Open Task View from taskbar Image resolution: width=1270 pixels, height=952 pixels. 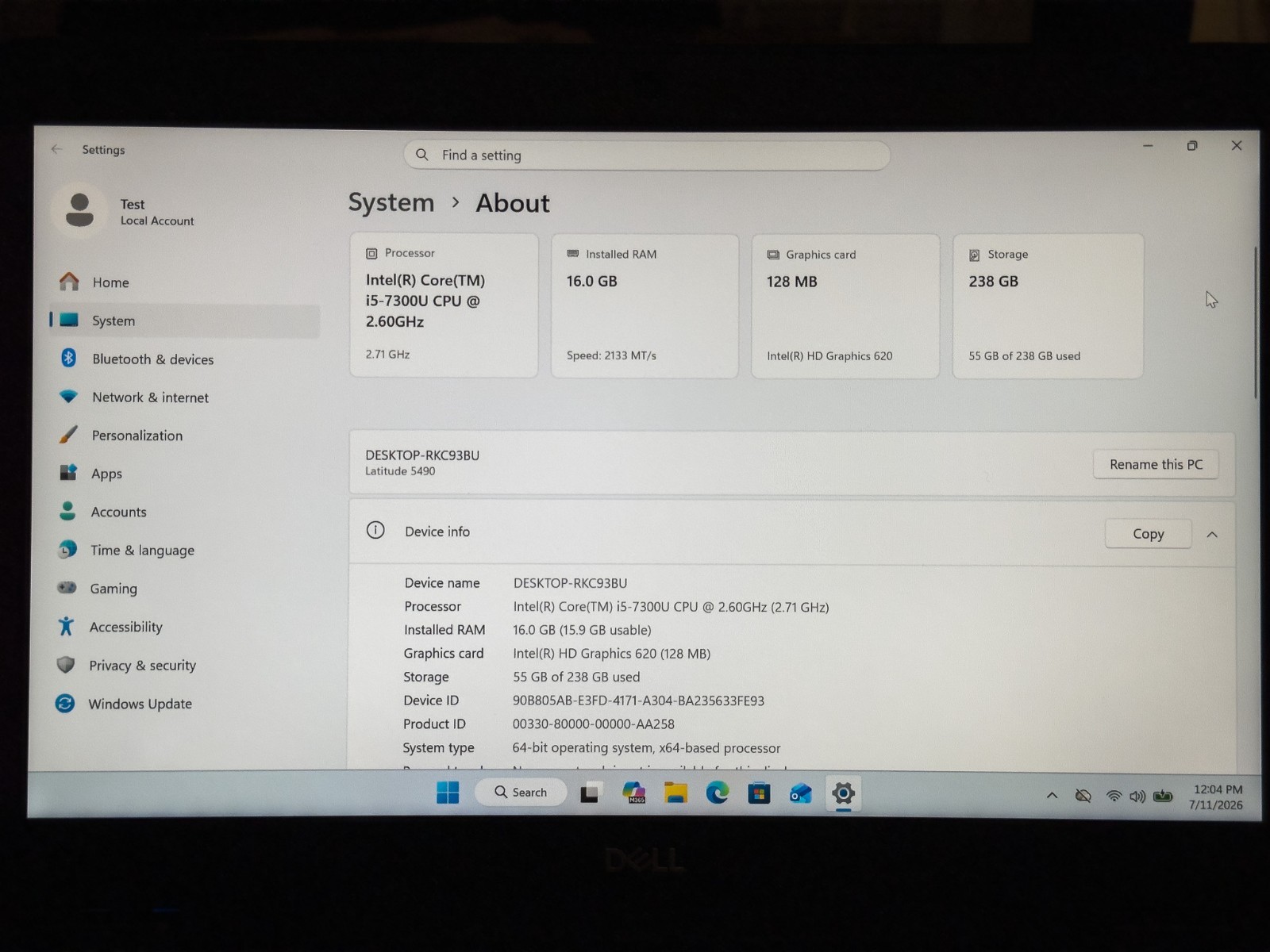[590, 793]
